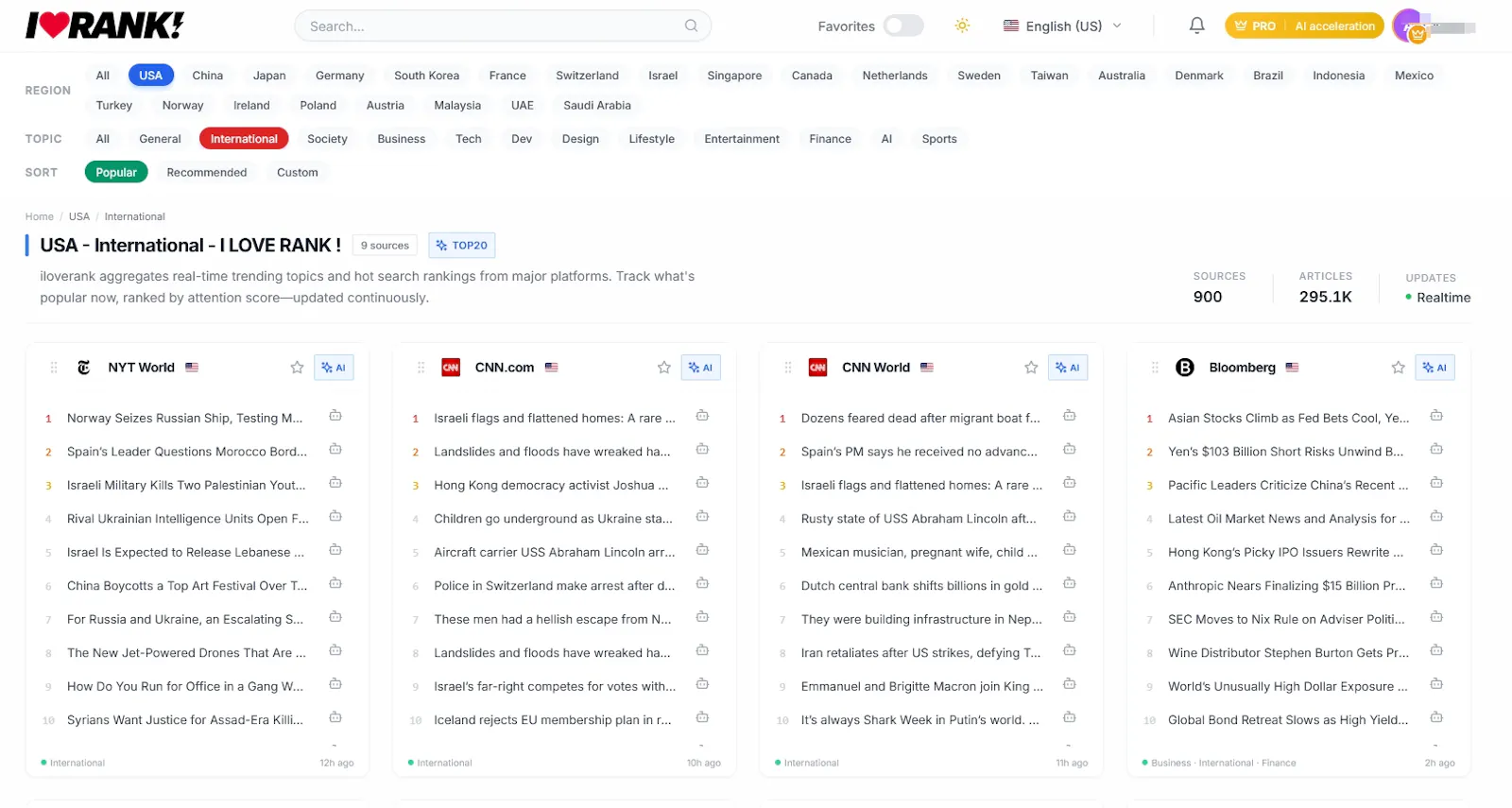Select the Saudi Arabia region filter
The height and width of the screenshot is (808, 1512).
pos(597,106)
